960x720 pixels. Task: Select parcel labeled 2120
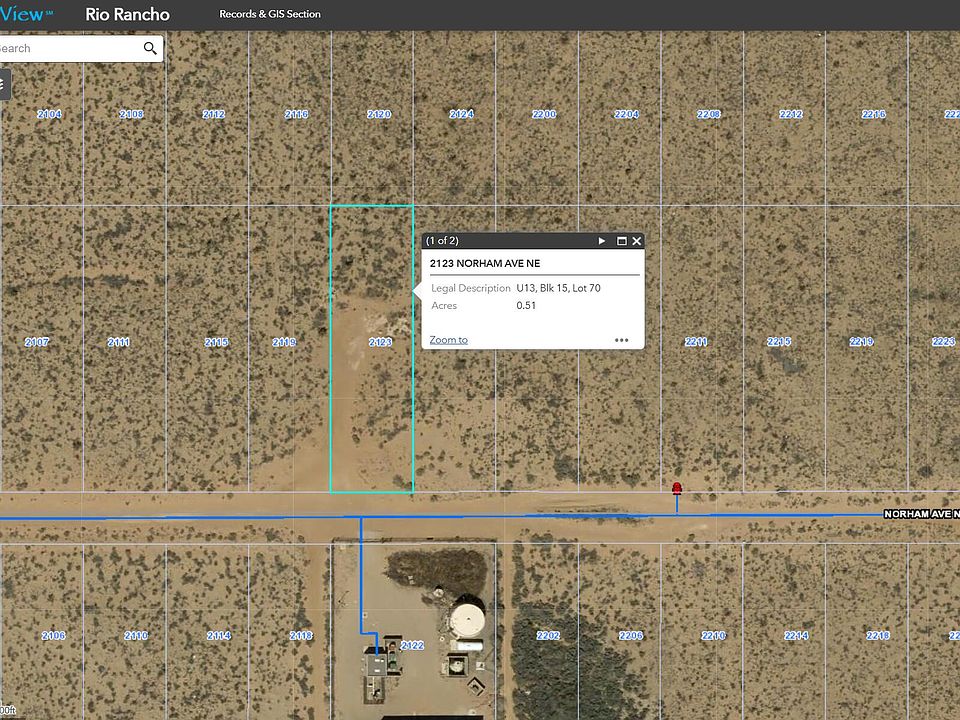click(379, 114)
